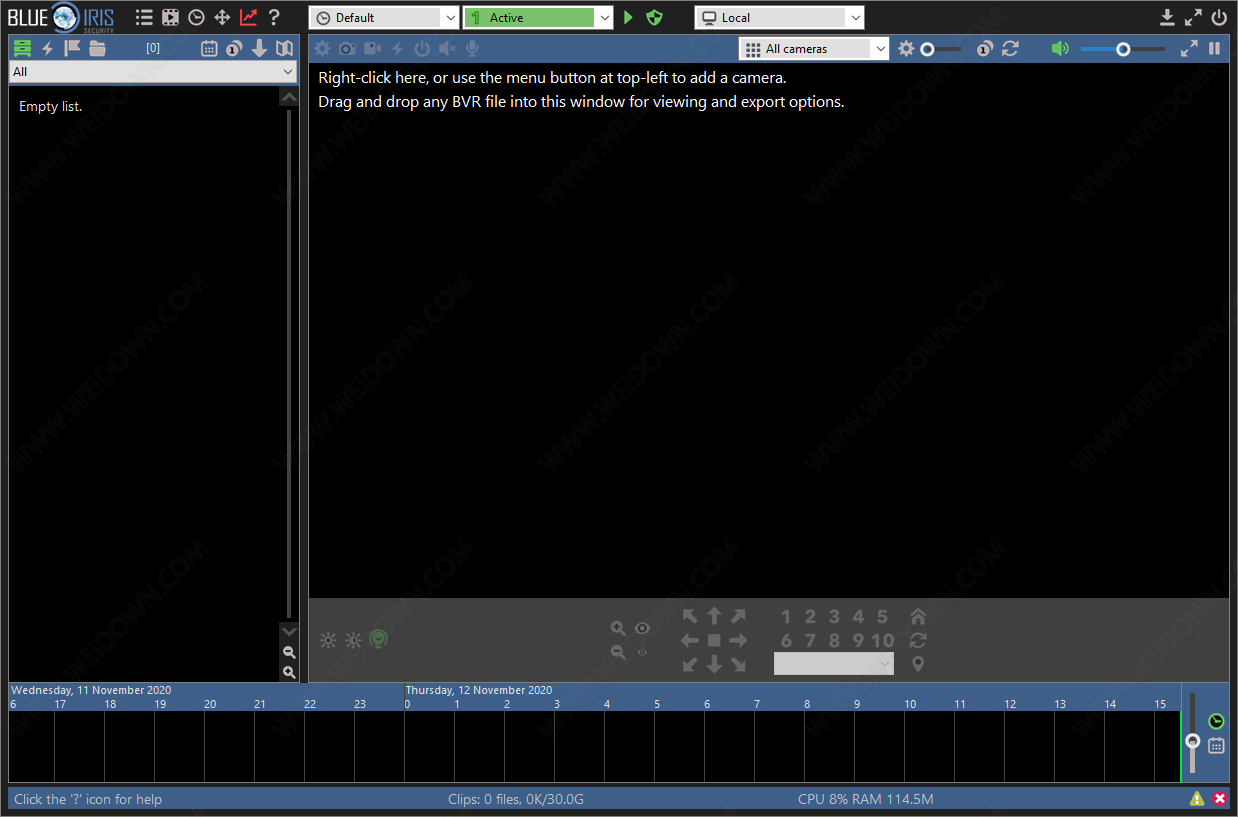This screenshot has height=817, width=1238.
Task: Open the All clips filter dropdown
Action: click(153, 72)
